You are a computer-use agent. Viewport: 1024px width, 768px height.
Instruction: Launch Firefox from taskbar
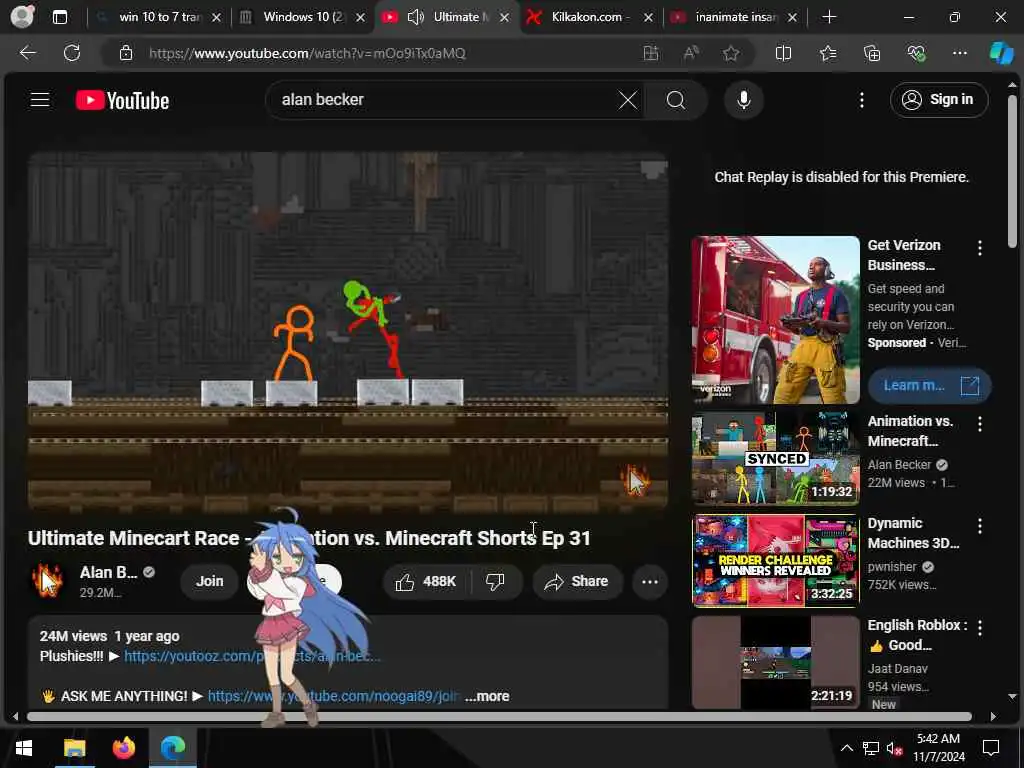pos(123,748)
